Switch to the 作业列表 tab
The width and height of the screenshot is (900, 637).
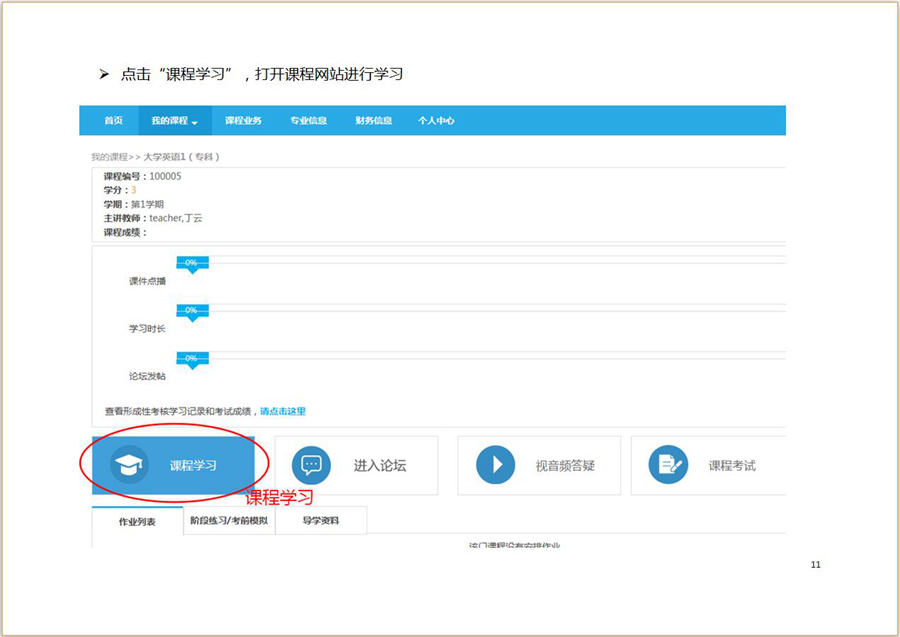click(137, 522)
